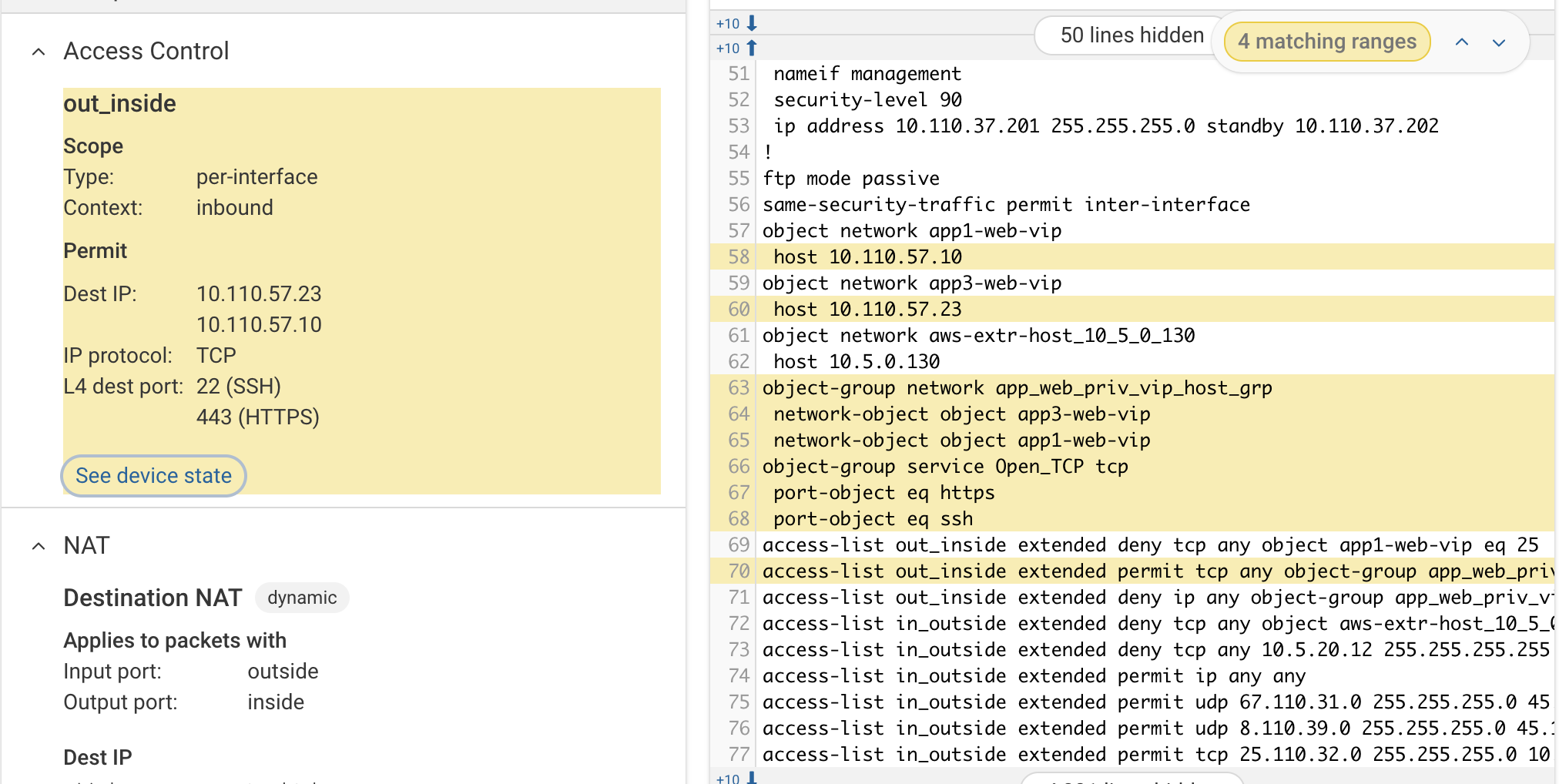Screen dimensions: 1559x784
Task: Jump to the next matching range
Action: point(1498,42)
